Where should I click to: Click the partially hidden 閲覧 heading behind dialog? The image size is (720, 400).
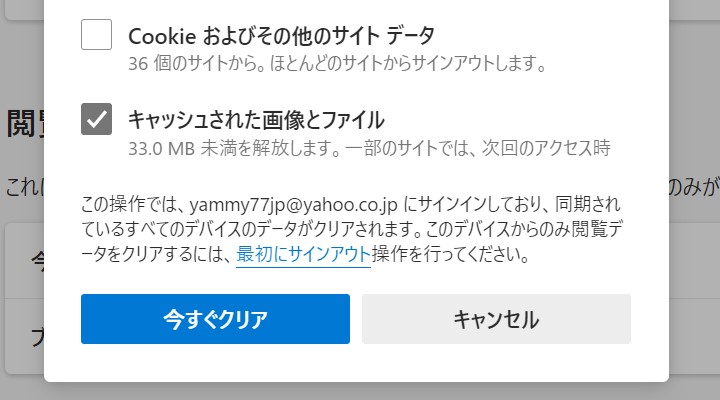25,124
